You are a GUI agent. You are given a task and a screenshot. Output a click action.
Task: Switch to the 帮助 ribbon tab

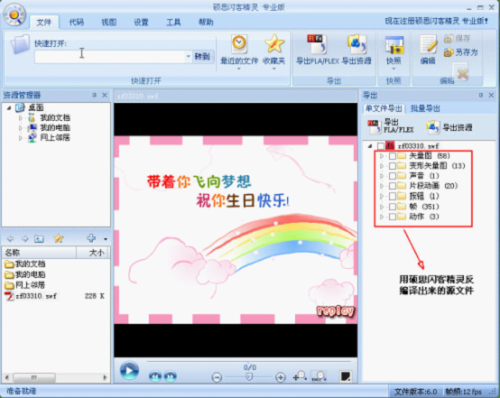coord(206,22)
